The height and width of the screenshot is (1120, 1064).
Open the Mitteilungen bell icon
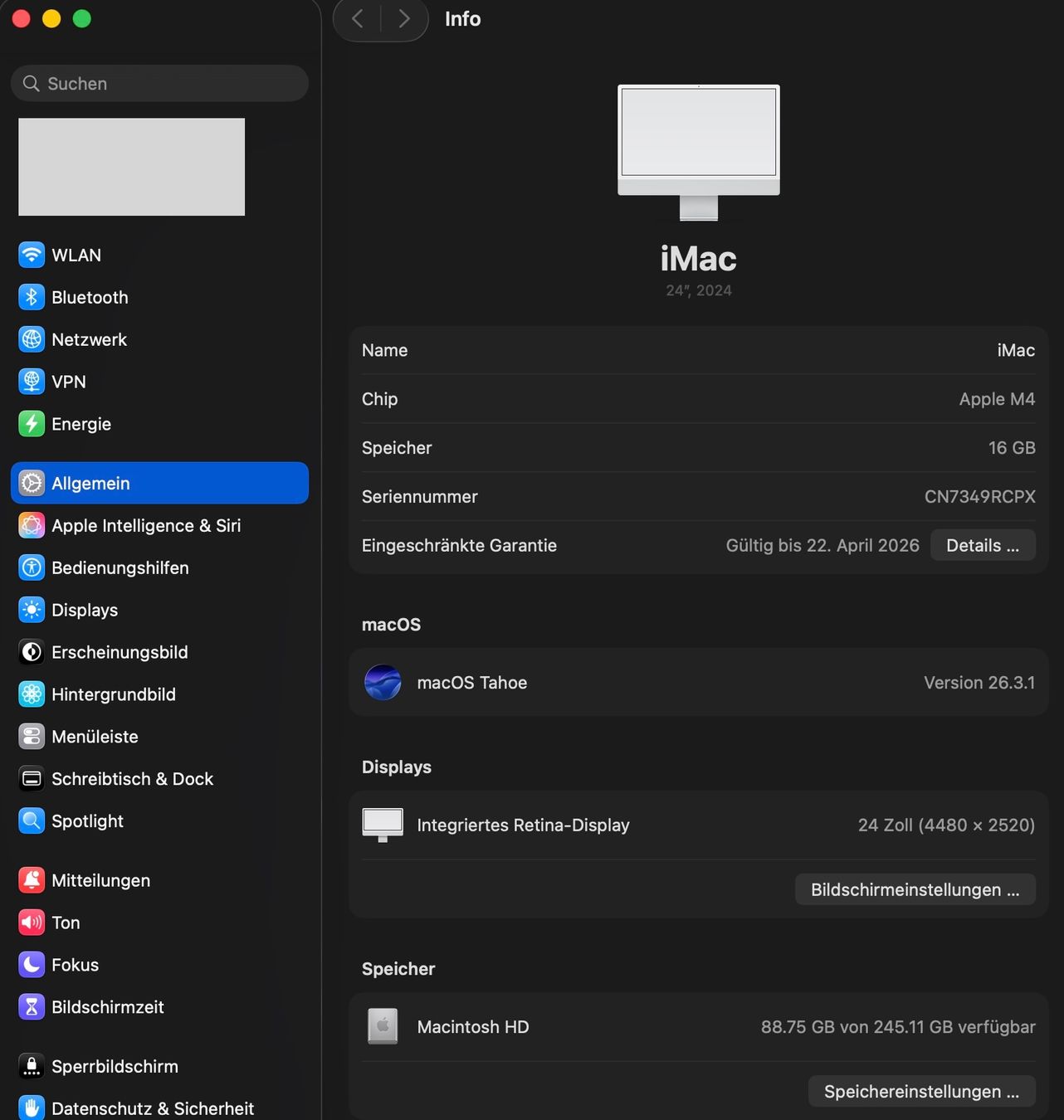point(32,880)
